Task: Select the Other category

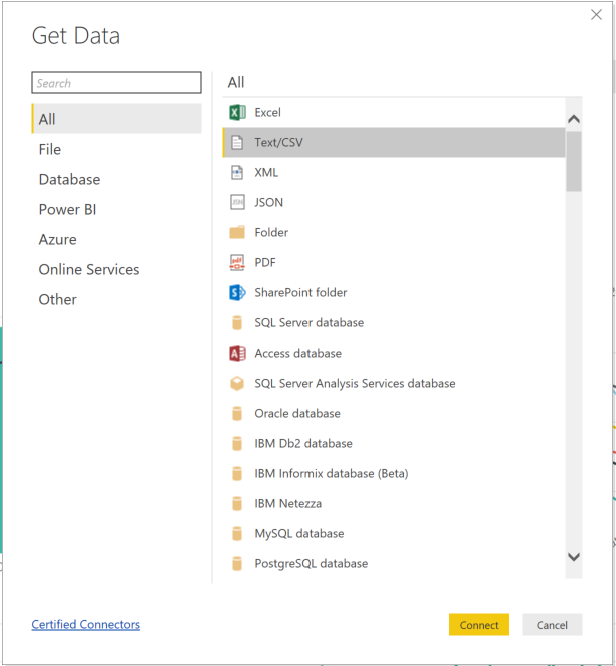Action: [x=116, y=299]
